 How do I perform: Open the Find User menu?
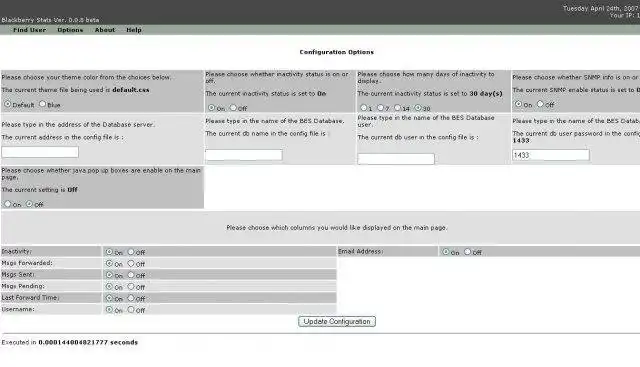29,30
